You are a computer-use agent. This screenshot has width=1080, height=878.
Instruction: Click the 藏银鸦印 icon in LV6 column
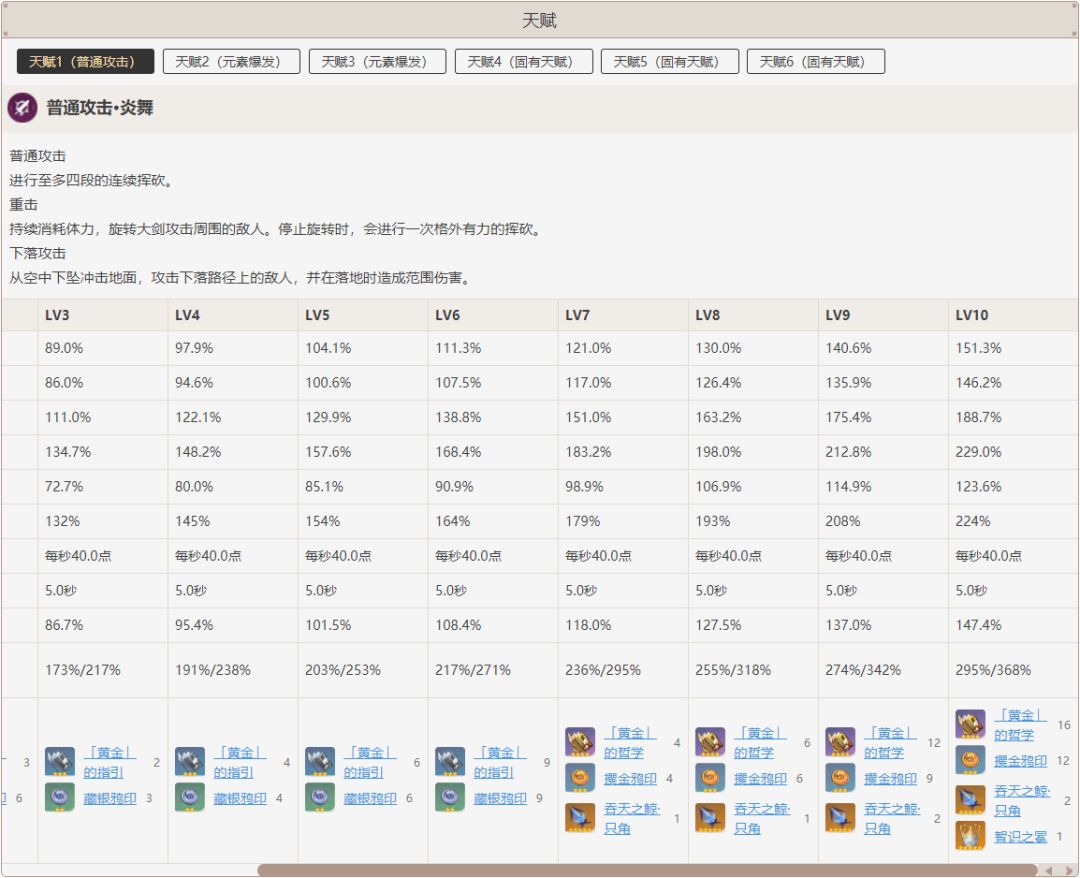point(450,798)
